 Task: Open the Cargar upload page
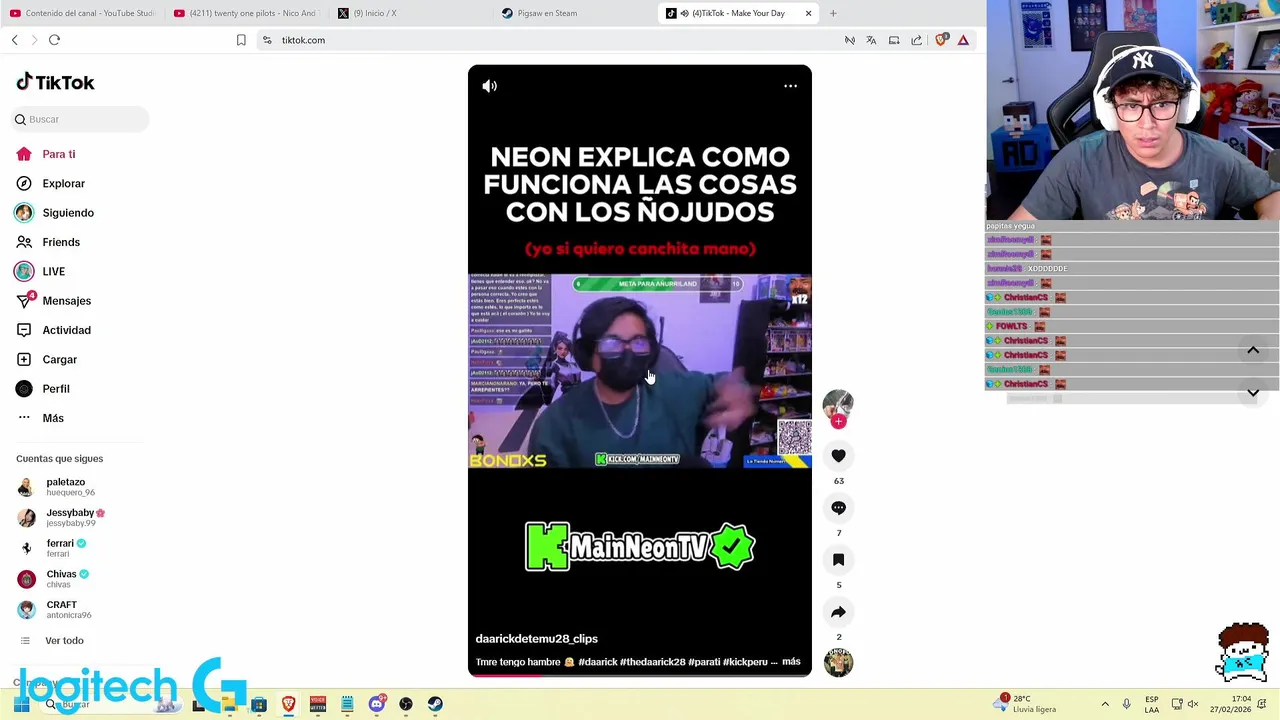click(59, 360)
